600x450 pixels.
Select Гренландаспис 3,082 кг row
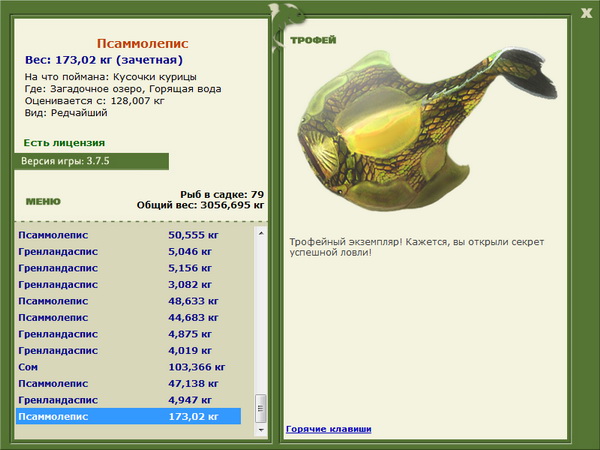point(129,284)
